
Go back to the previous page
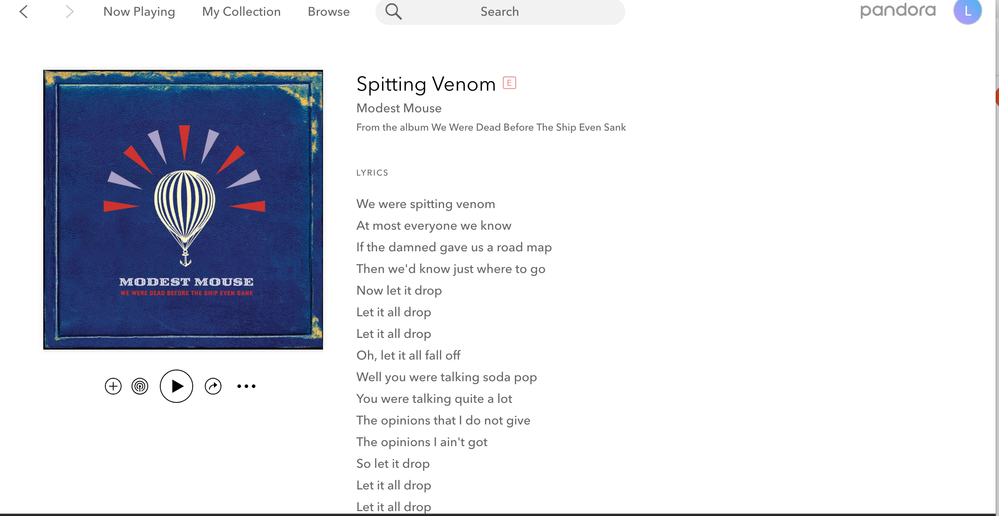[x=24, y=12]
